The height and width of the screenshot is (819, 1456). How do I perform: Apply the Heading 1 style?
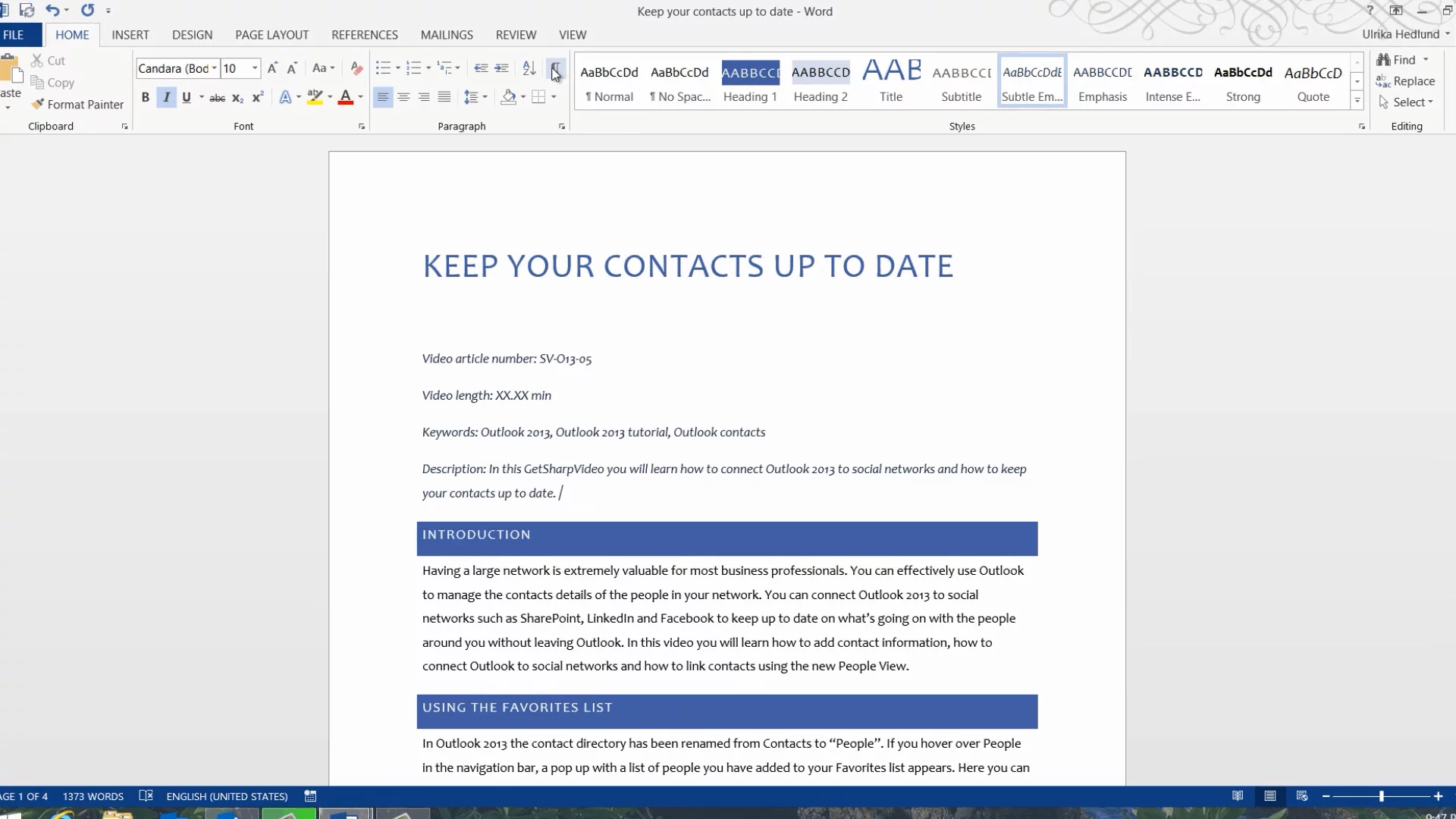750,82
